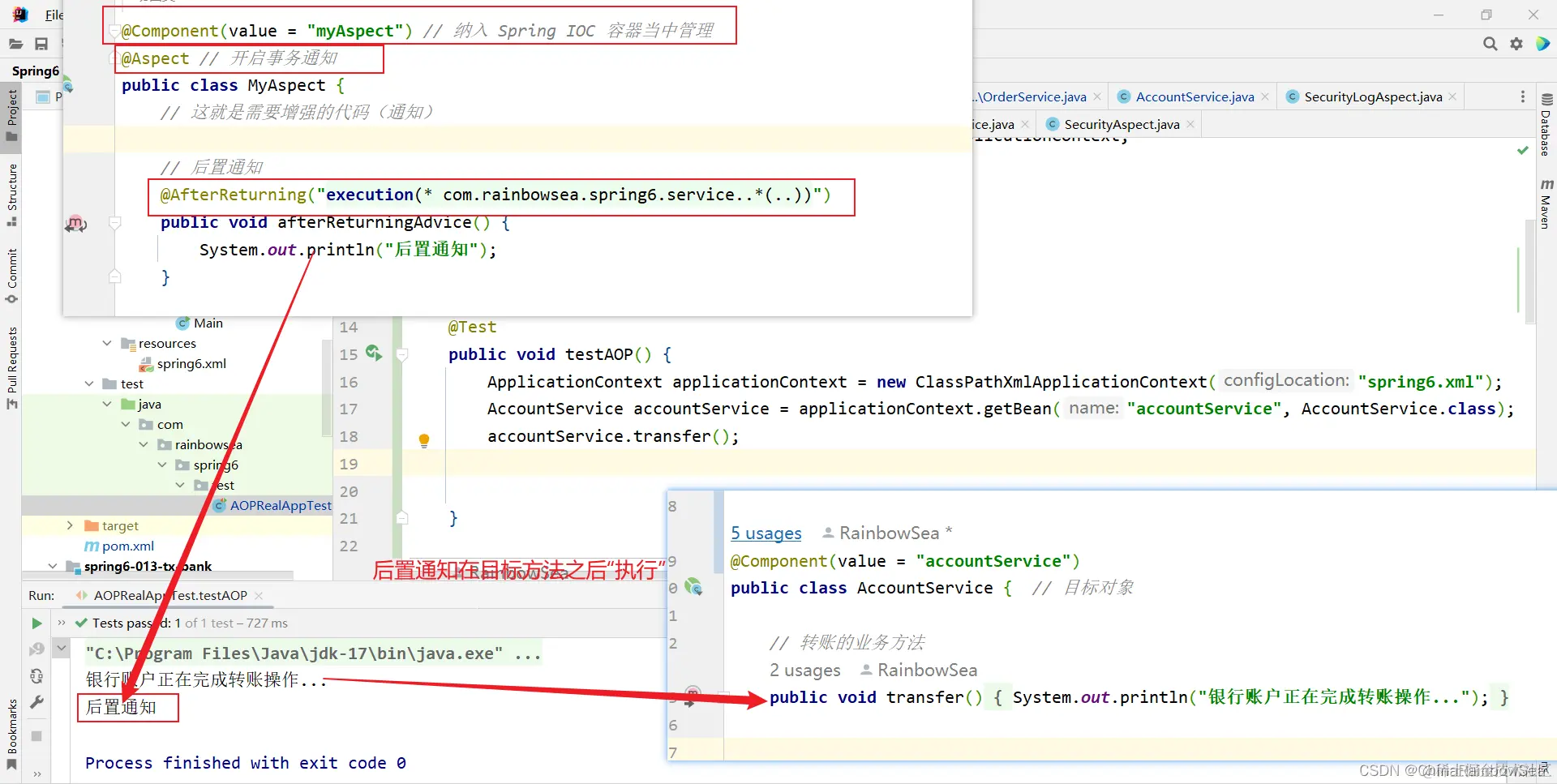Select AOPRealAppTest in project tree
The width and height of the screenshot is (1557, 784).
point(272,505)
